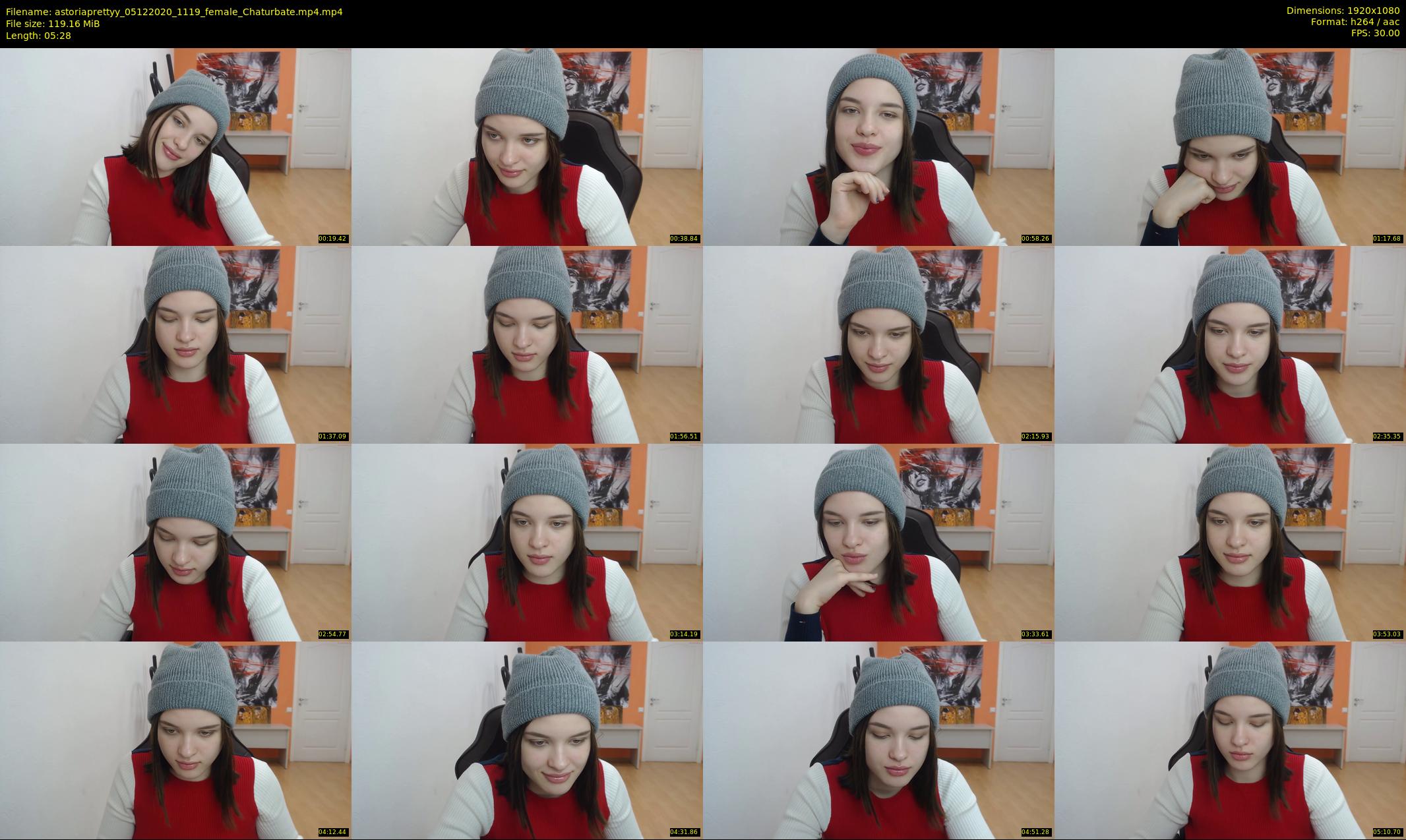The image size is (1406, 840).
Task: Open the thumbnail stamped 01:56.51
Action: pos(527,344)
